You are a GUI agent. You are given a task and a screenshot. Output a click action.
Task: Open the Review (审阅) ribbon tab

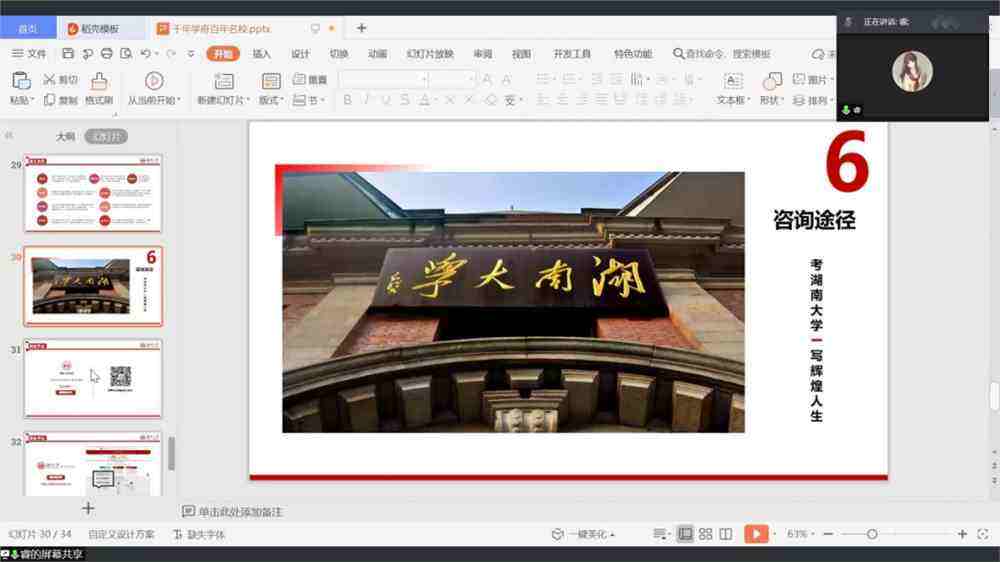coord(483,54)
